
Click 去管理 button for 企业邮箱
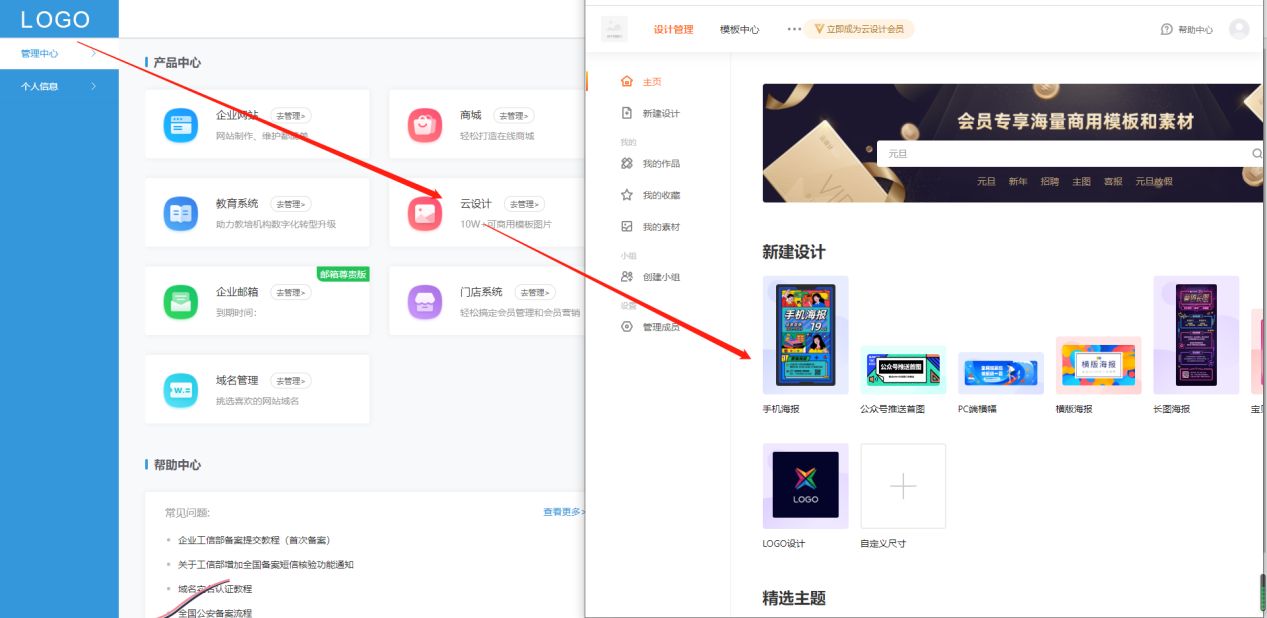point(291,292)
